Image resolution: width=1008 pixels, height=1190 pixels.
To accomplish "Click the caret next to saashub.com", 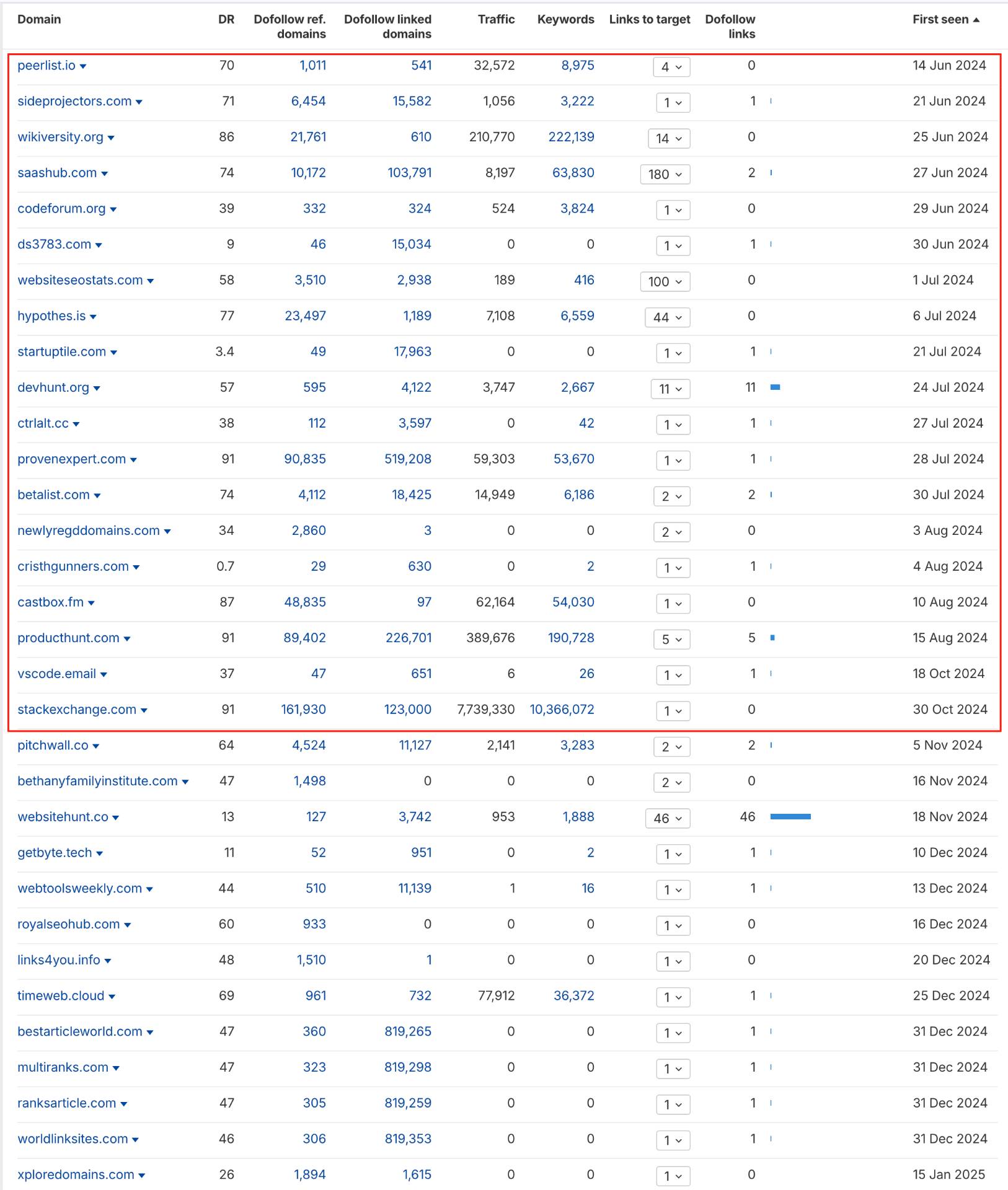I will click(104, 174).
